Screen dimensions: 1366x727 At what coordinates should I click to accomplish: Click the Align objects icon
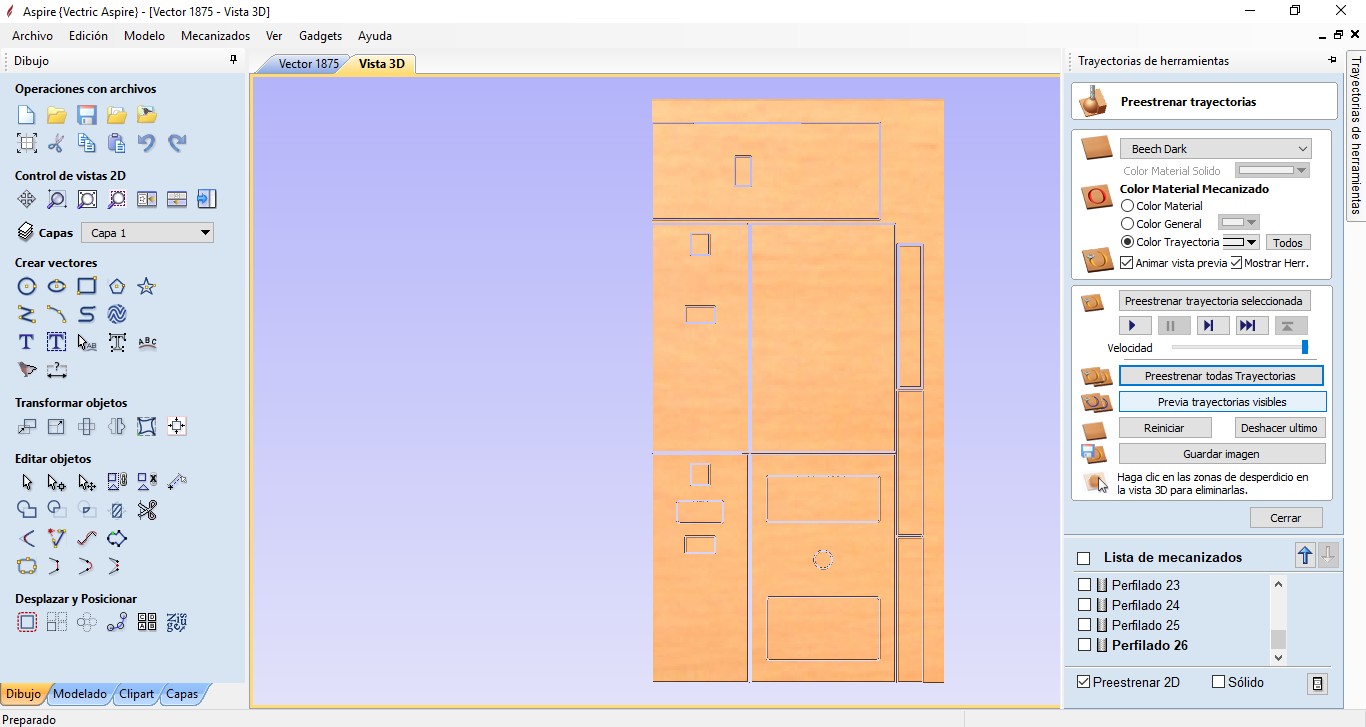(x=177, y=426)
